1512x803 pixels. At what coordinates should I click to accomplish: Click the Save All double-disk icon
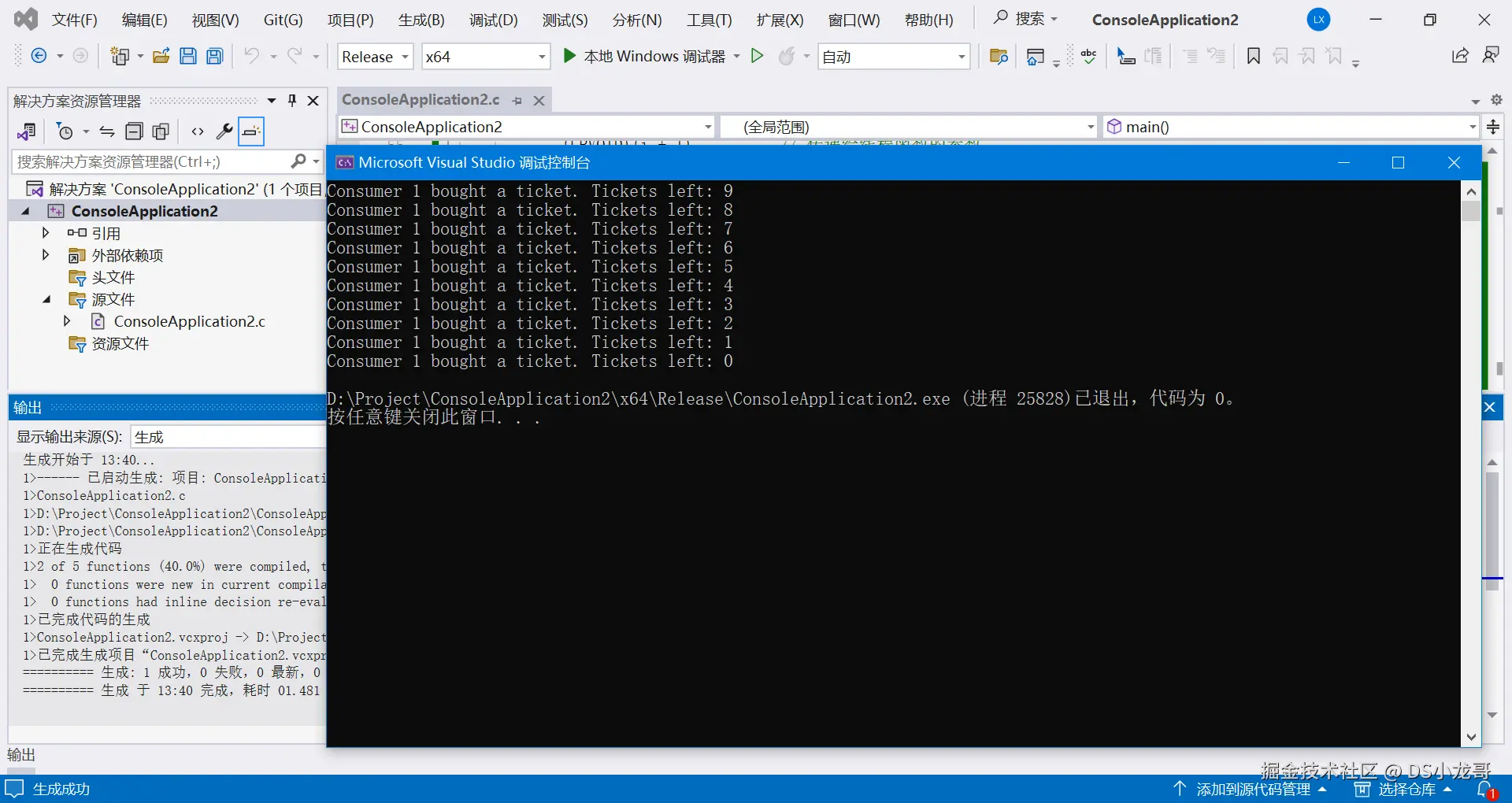(x=215, y=56)
